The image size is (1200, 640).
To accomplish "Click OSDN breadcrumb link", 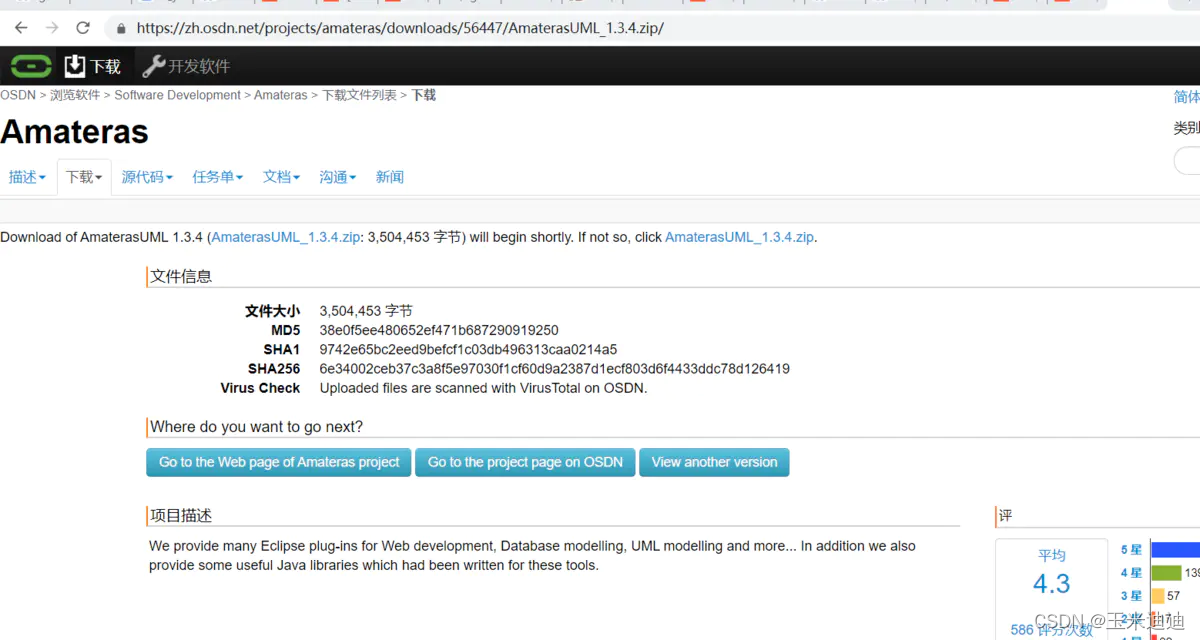I will (18, 95).
